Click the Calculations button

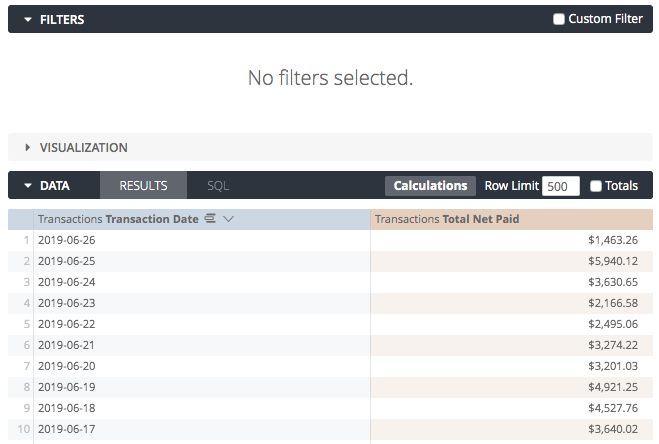[430, 185]
